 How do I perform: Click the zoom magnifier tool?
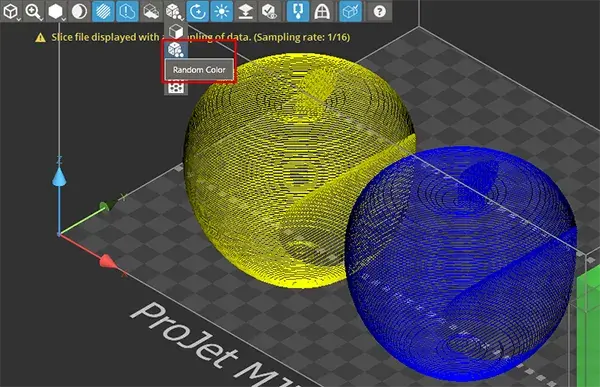[34, 11]
